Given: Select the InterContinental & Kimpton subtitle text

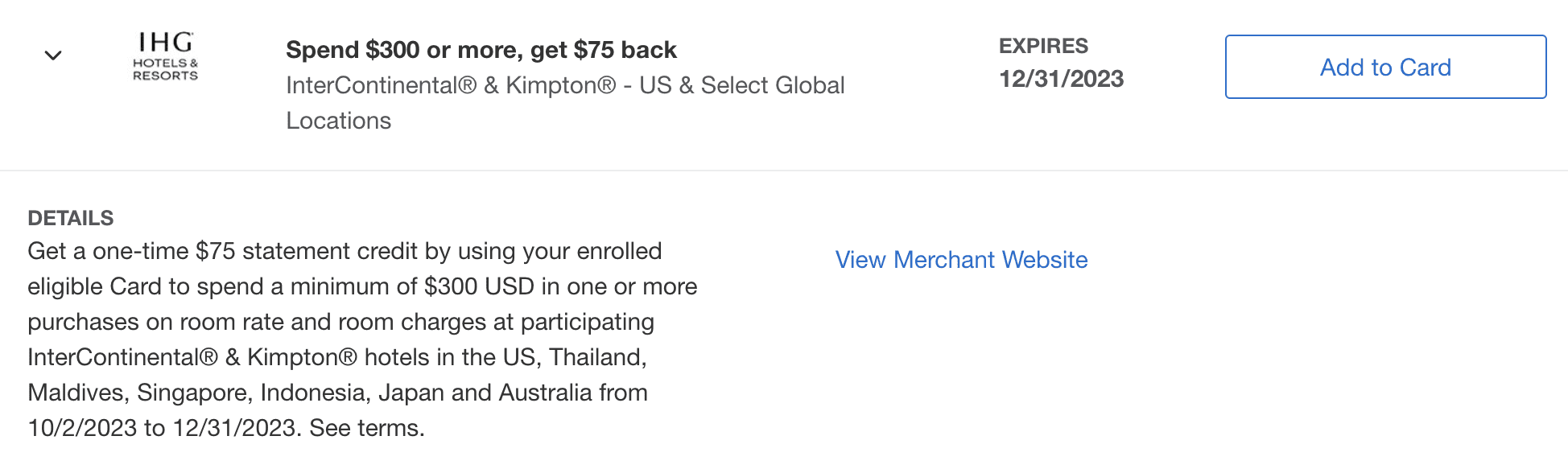Looking at the screenshot, I should coord(565,84).
